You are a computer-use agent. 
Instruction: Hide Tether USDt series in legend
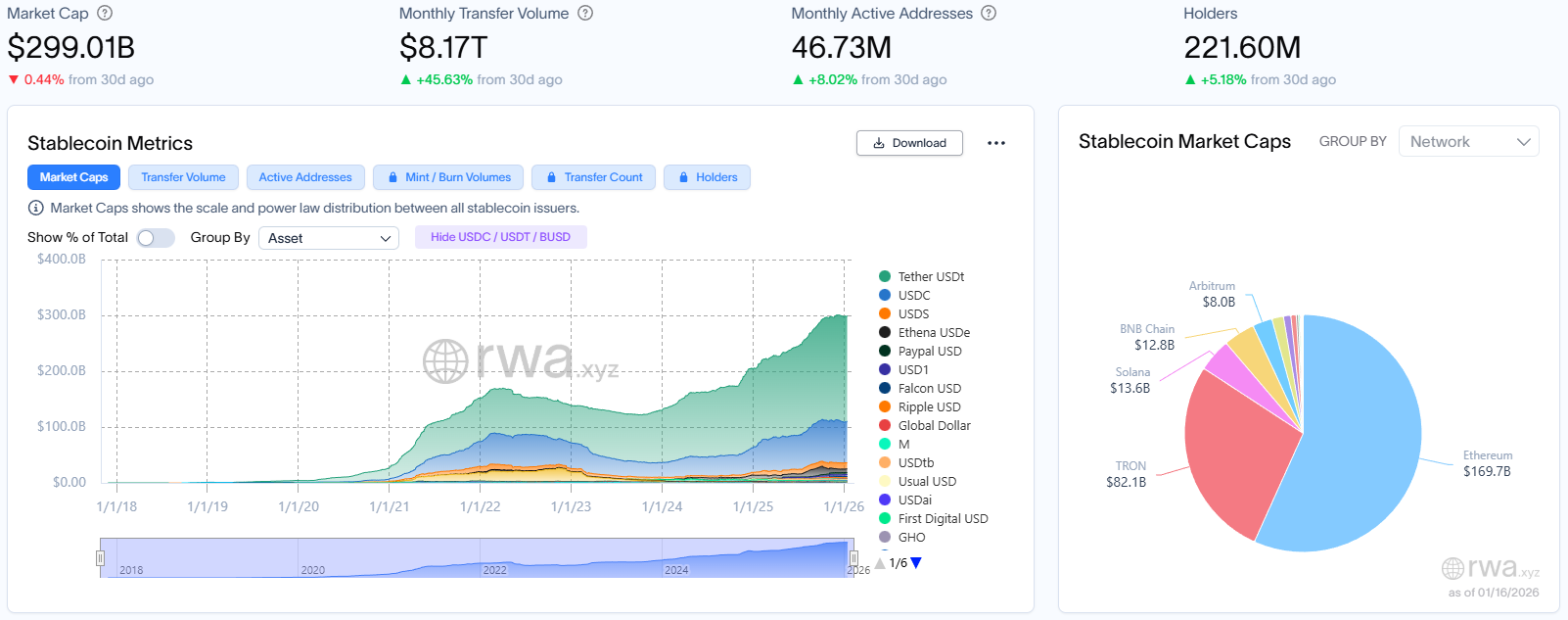pos(930,277)
